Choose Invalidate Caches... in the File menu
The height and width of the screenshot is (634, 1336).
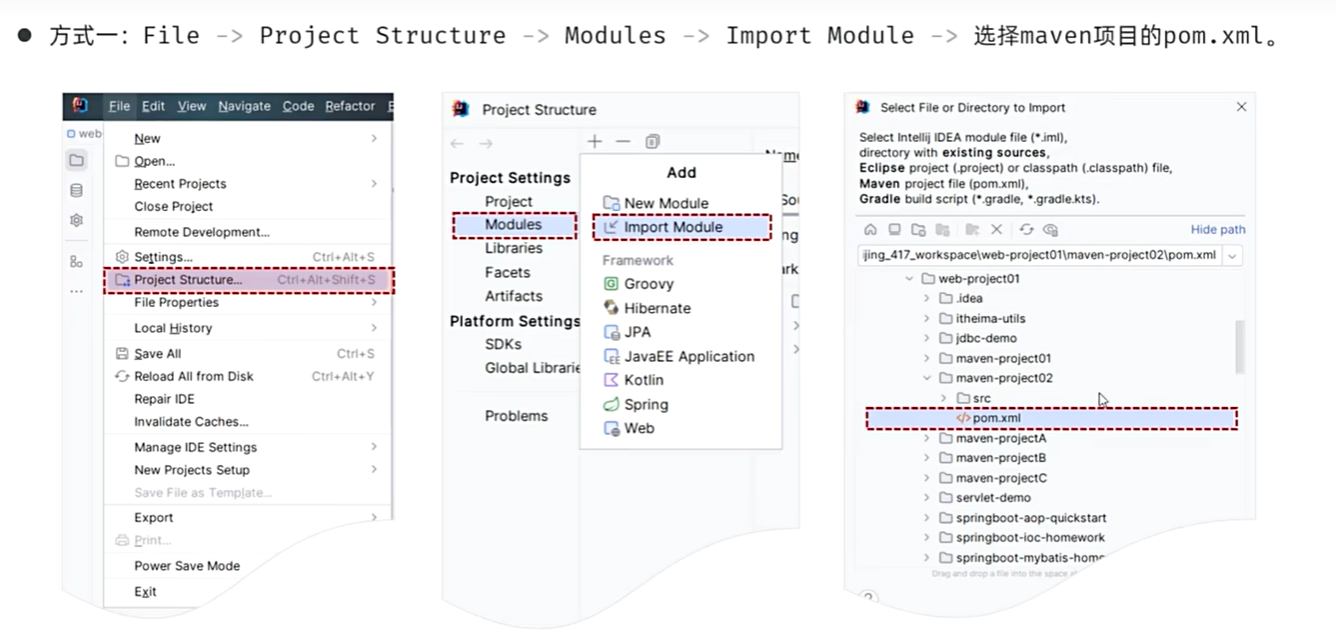249,422
